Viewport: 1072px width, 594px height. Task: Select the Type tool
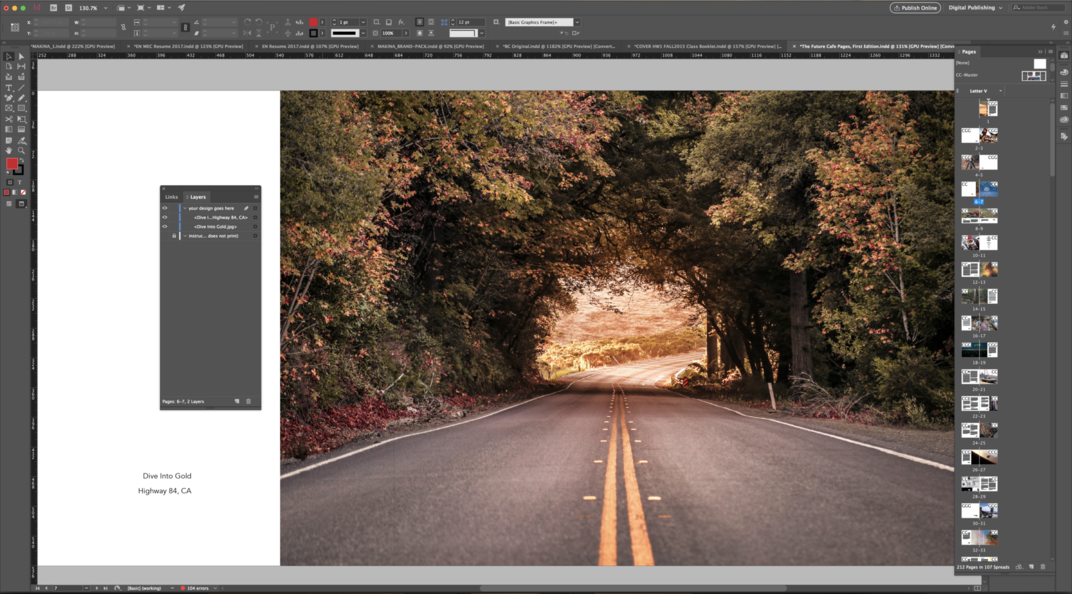coord(9,87)
